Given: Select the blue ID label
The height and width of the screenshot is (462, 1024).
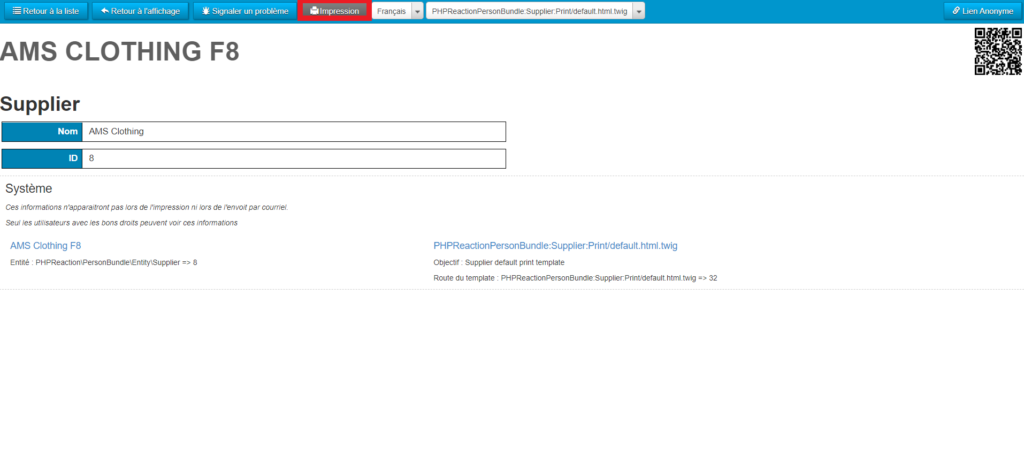Looking at the screenshot, I should [x=42, y=158].
